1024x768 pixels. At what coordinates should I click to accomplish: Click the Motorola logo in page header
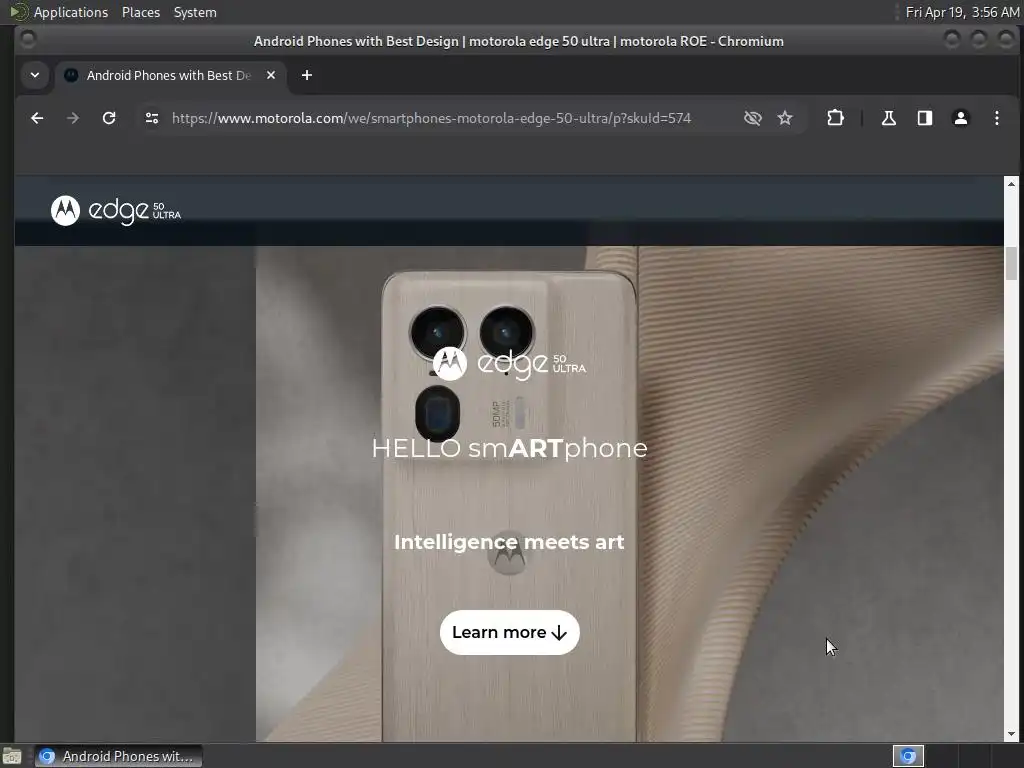pos(65,210)
